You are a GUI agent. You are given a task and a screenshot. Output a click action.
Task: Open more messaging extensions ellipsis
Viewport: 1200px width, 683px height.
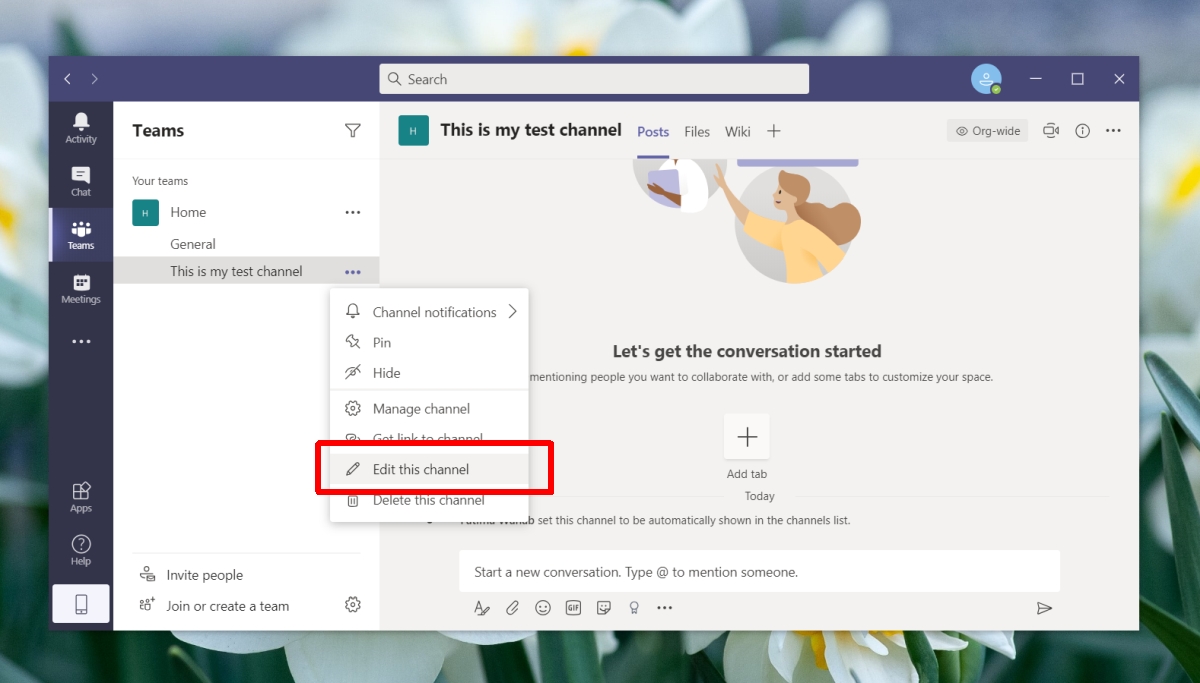click(665, 608)
